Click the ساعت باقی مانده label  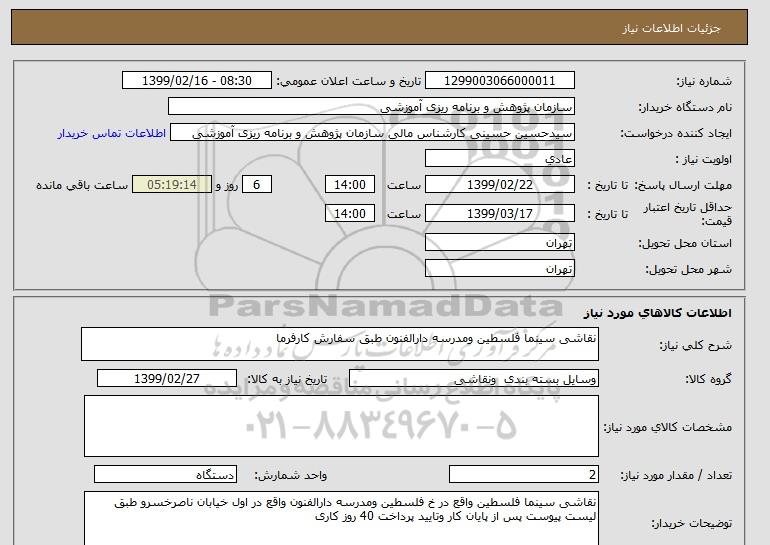[82, 185]
